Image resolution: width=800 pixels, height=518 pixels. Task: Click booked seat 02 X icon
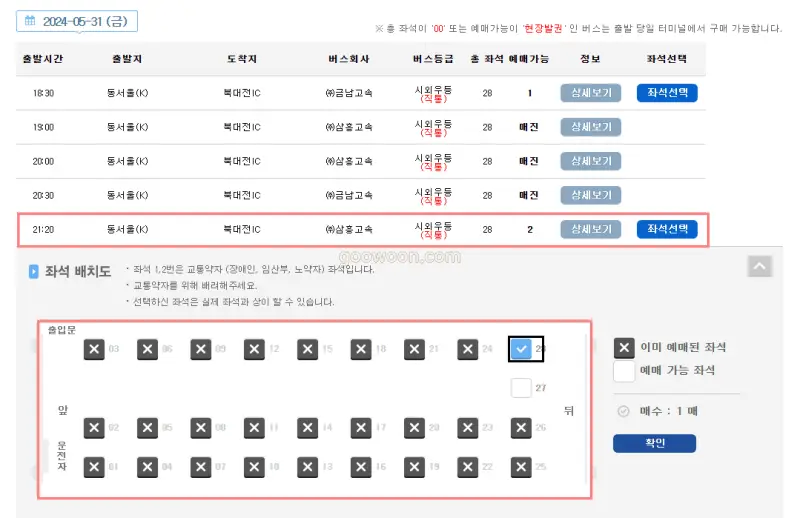(x=94, y=428)
